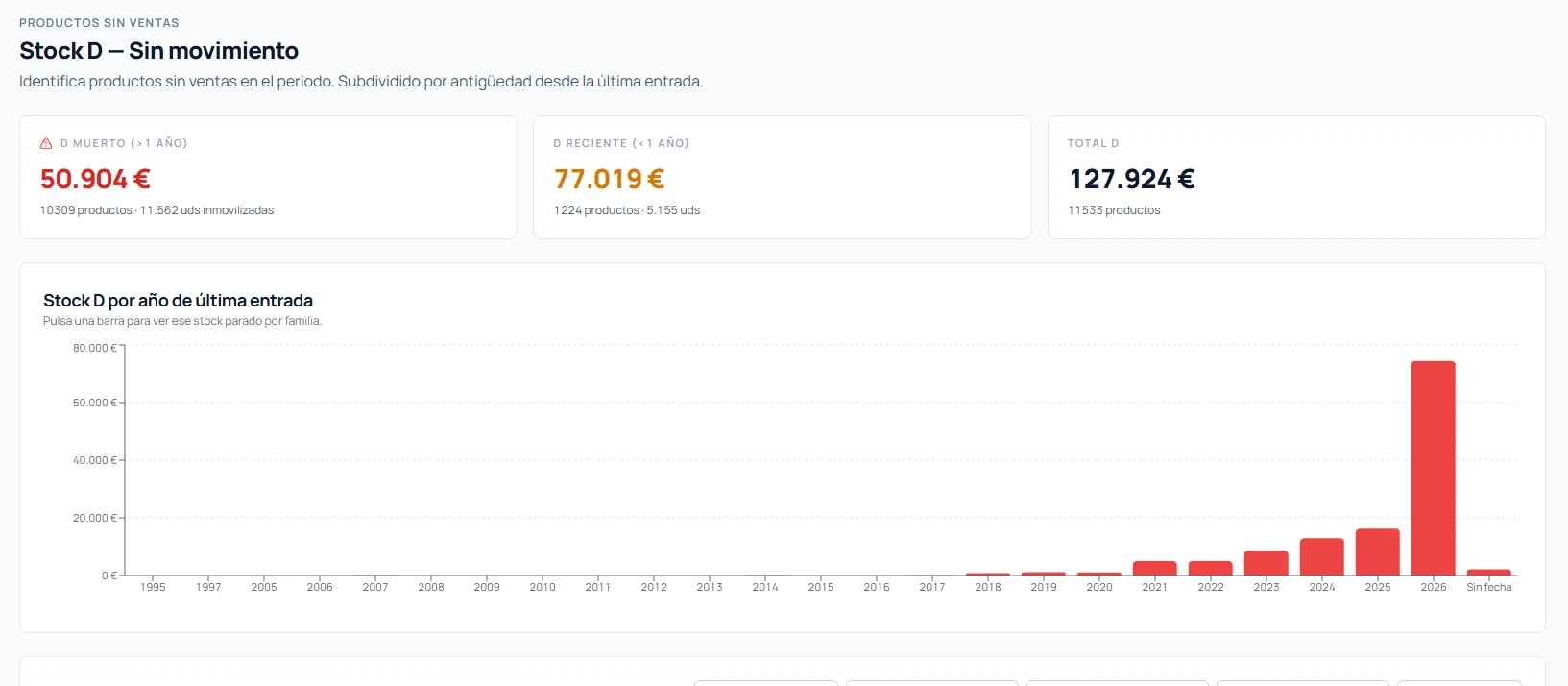
Task: Click the '50.904 €' dead stock value
Action: [95, 179]
